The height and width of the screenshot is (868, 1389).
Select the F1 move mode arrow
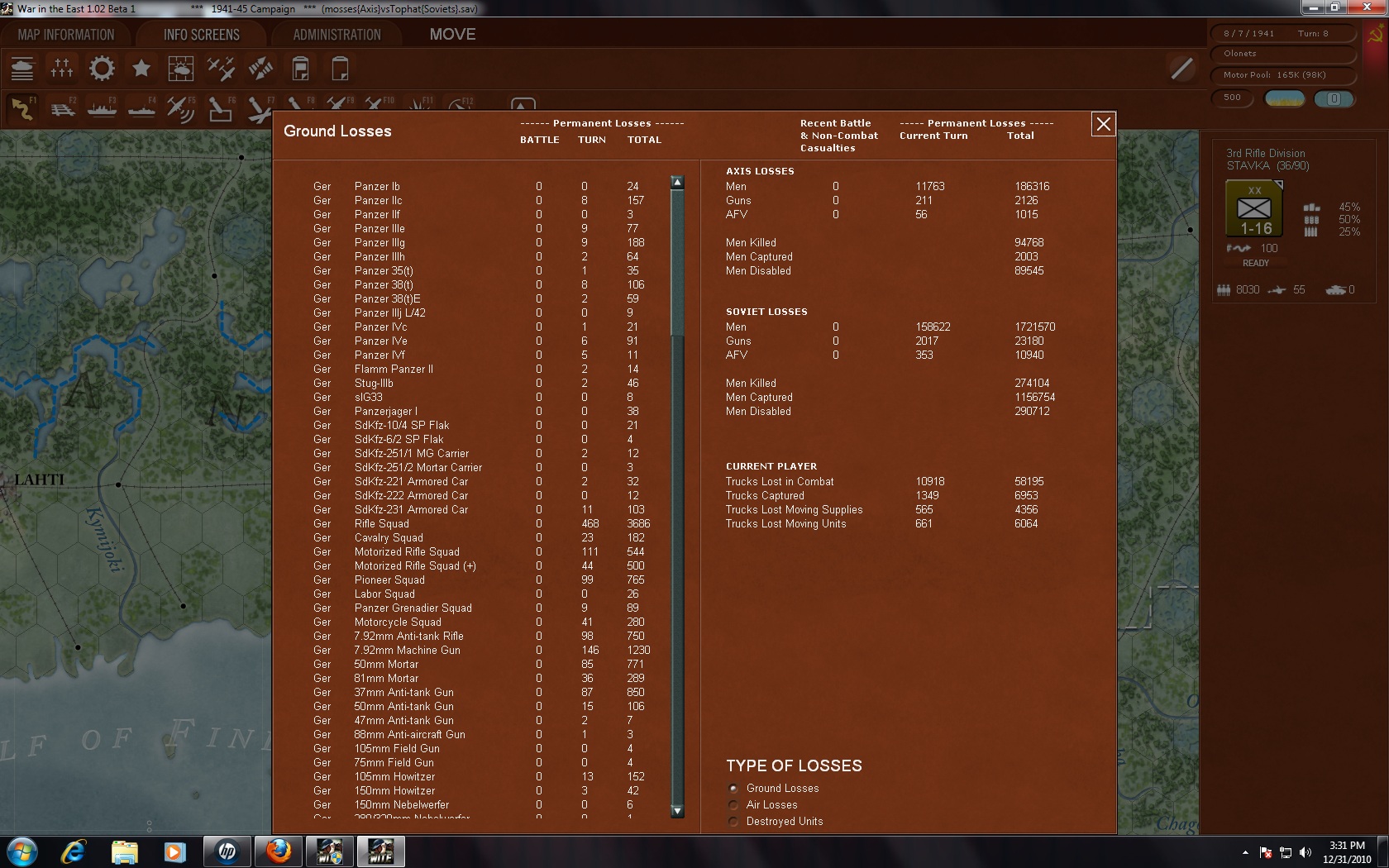[x=22, y=108]
